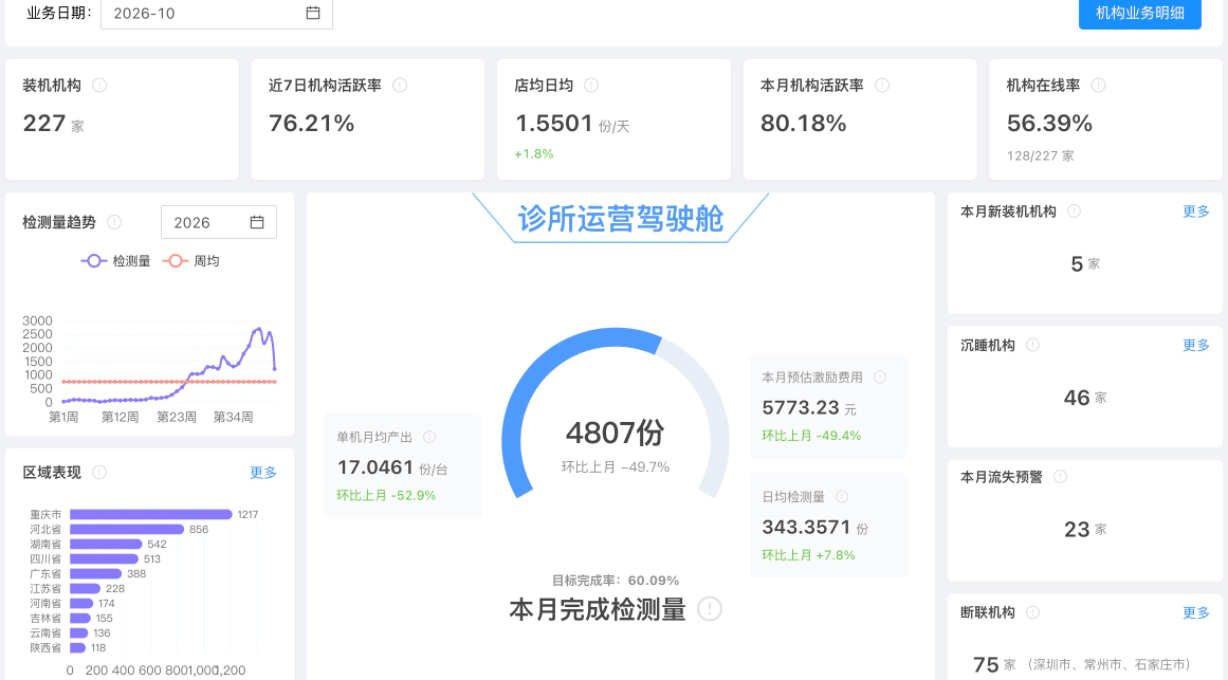Image resolution: width=1228 pixels, height=680 pixels.
Task: Click the 80.18% monthly activity value
Action: [804, 123]
